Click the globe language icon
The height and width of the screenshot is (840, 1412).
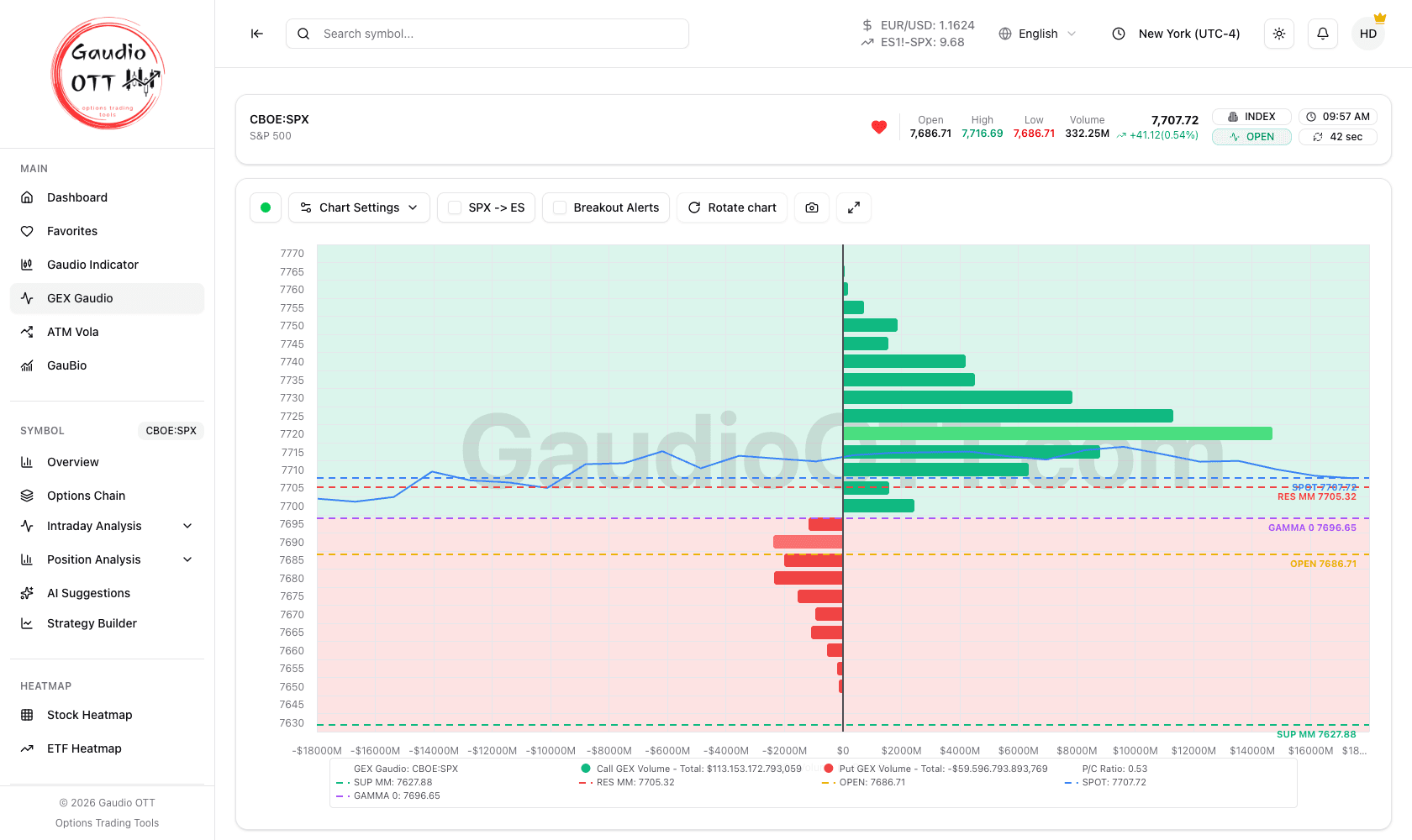1005,34
